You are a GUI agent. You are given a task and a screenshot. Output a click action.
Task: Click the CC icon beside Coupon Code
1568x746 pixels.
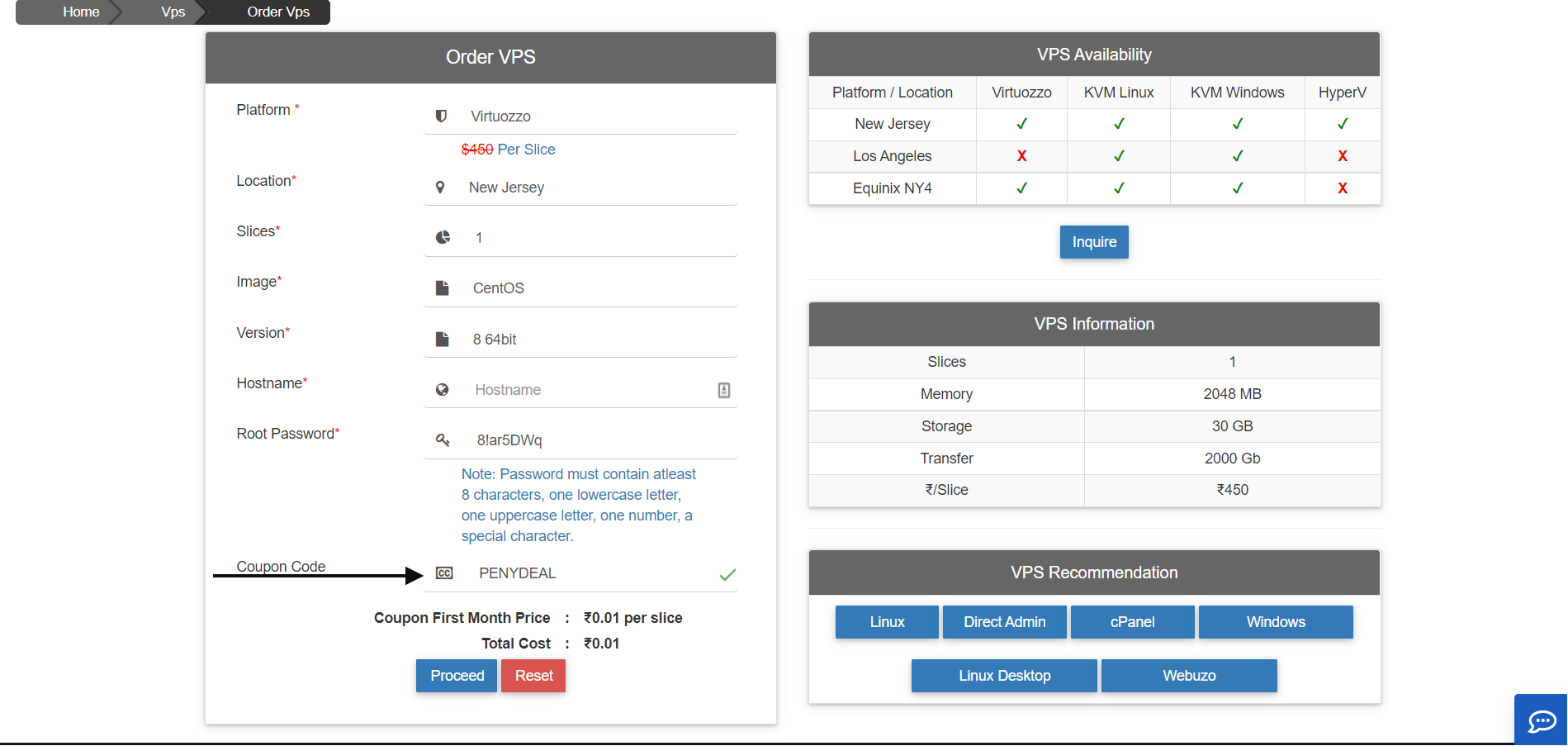coord(444,573)
